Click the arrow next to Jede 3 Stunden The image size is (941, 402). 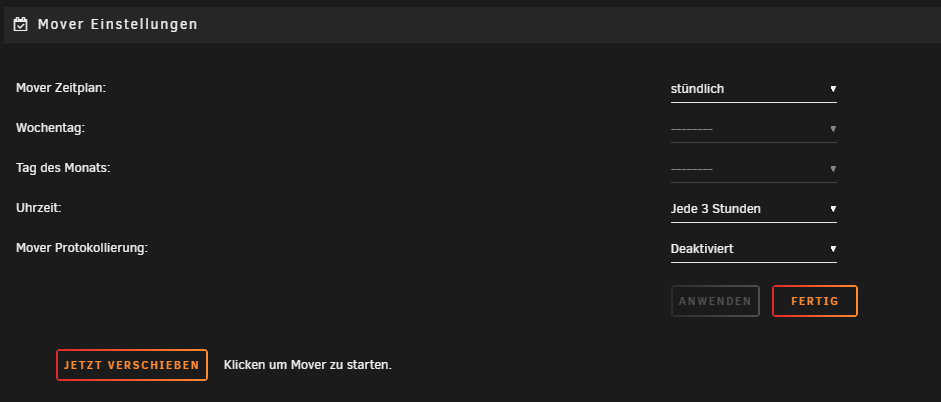[x=833, y=209]
